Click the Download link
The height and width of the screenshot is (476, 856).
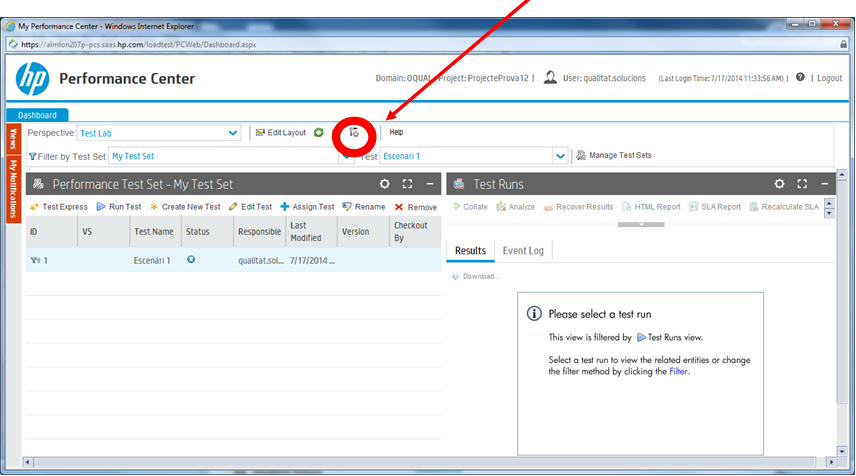pos(475,276)
